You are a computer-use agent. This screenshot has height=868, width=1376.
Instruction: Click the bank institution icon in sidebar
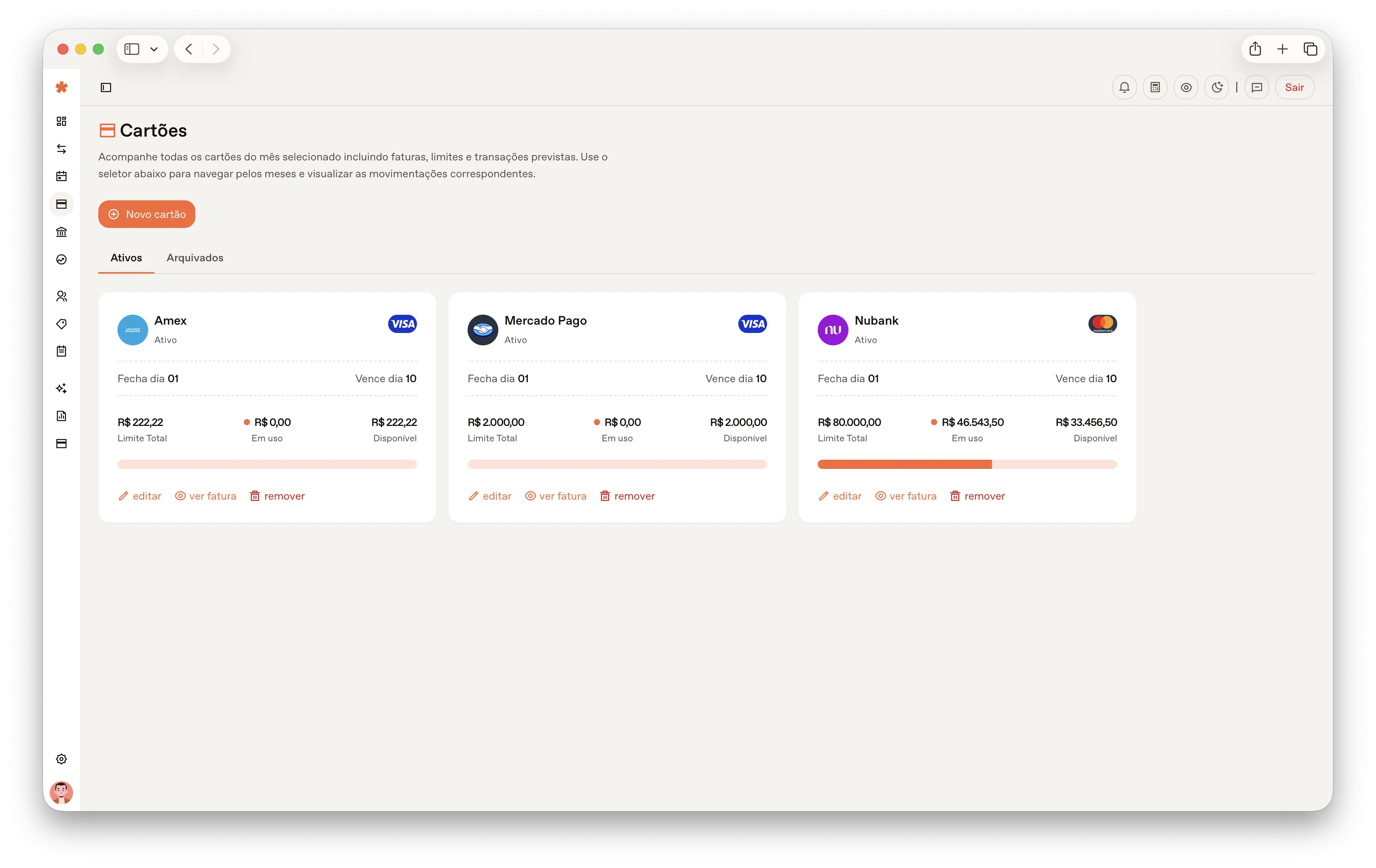(62, 232)
